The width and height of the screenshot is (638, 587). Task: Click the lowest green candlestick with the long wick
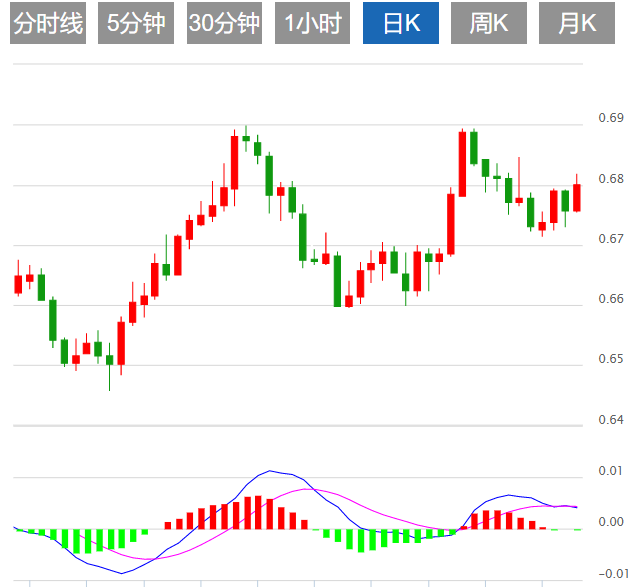click(109, 360)
